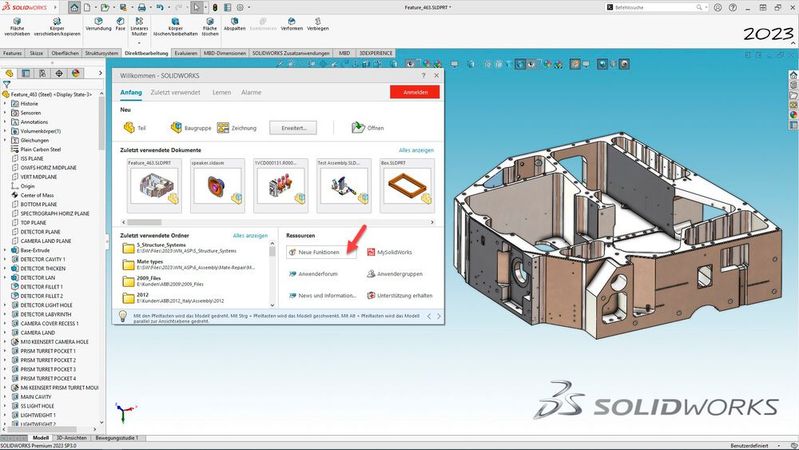Open the Unterstützung erhalten link
This screenshot has width=799, height=450.
click(400, 295)
